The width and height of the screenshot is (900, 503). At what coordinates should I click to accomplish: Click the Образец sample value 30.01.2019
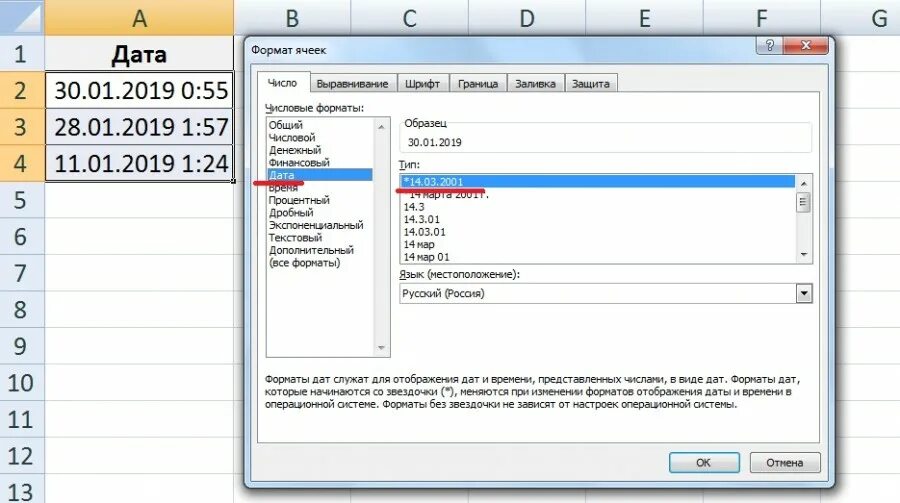(x=435, y=142)
